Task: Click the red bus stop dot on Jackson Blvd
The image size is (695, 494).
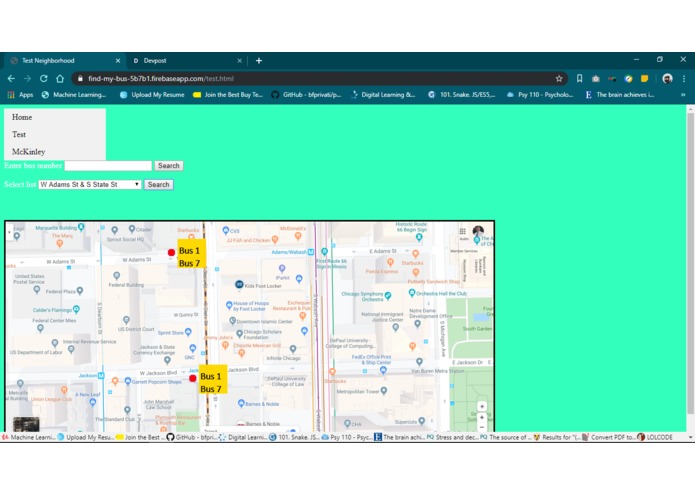Action: click(x=192, y=378)
